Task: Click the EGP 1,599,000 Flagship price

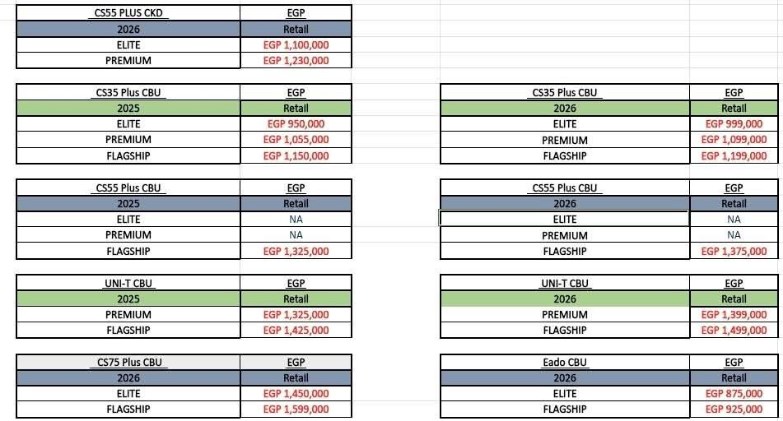Action: point(295,409)
